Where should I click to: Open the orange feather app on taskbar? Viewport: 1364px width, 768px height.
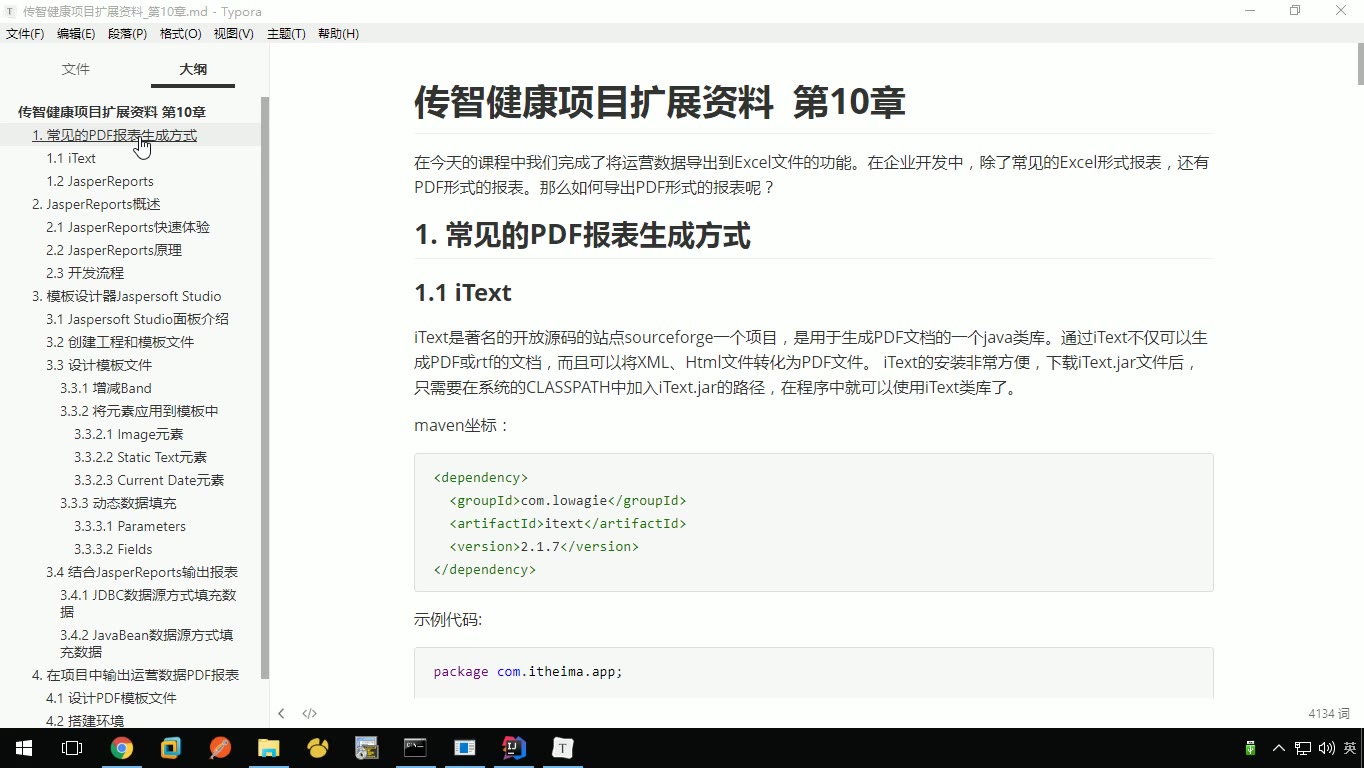(220, 748)
